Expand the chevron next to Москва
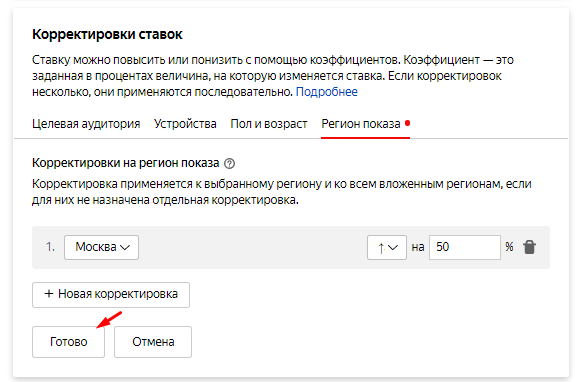The image size is (579, 382). pos(125,247)
